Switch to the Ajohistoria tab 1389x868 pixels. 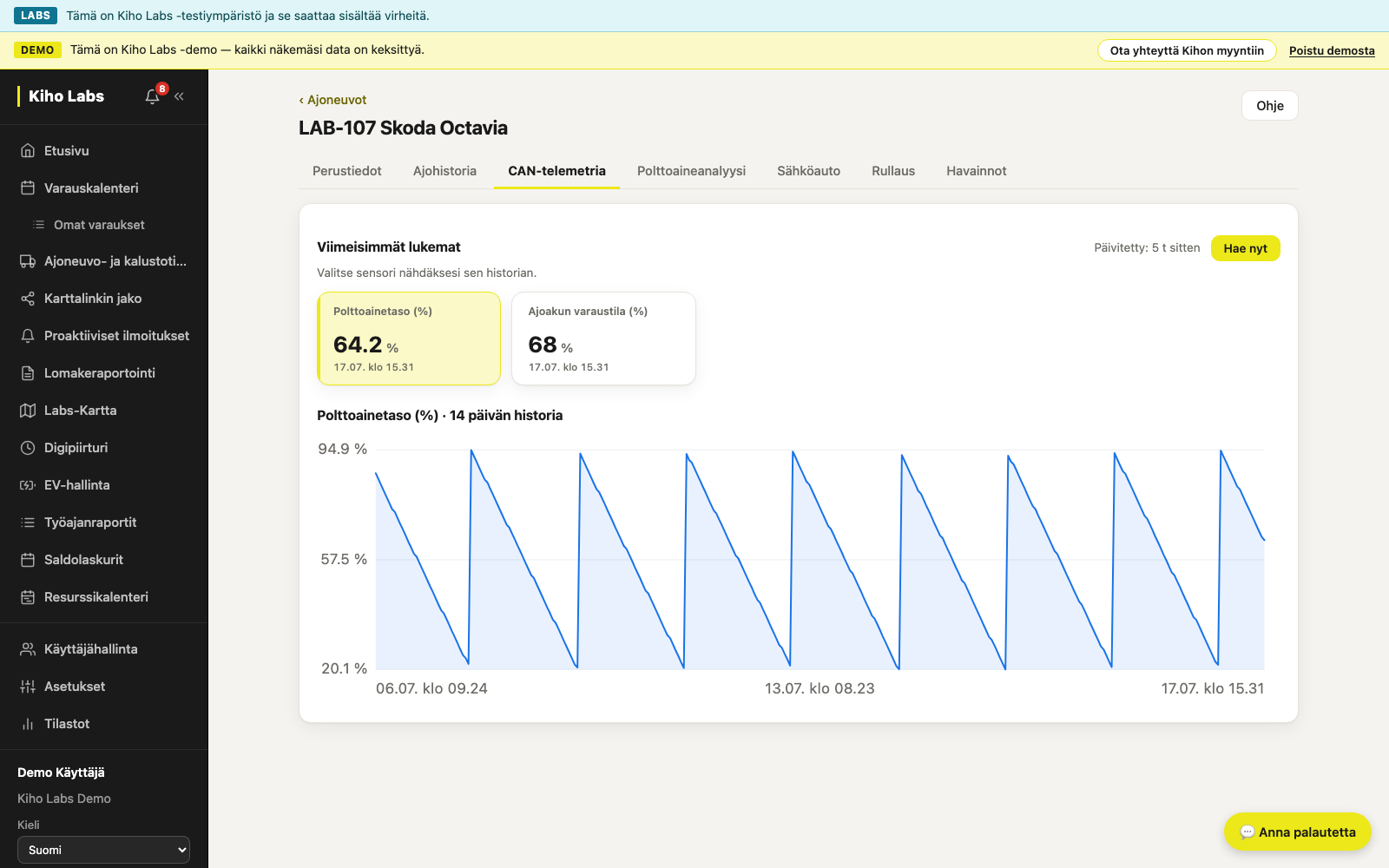(x=444, y=171)
